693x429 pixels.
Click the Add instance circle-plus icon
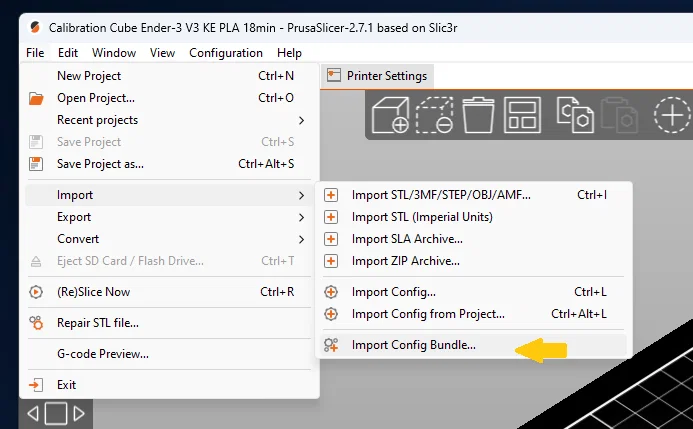coord(672,115)
